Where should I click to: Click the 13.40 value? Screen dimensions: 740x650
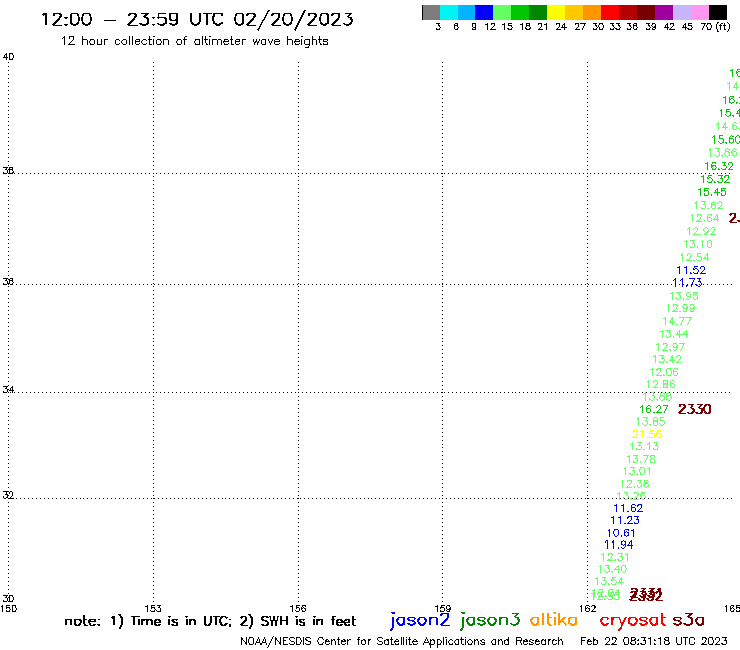tap(612, 569)
